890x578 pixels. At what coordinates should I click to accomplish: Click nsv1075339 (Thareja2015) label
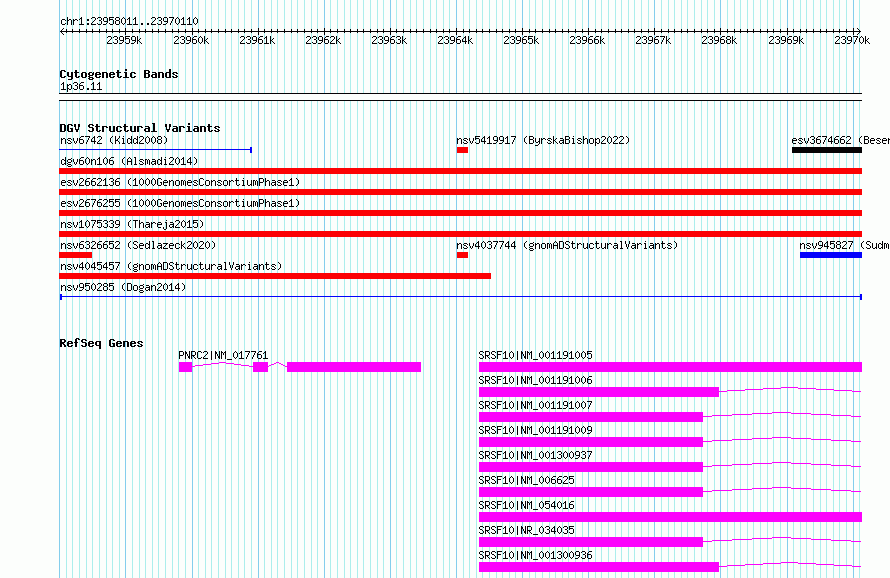(x=132, y=224)
